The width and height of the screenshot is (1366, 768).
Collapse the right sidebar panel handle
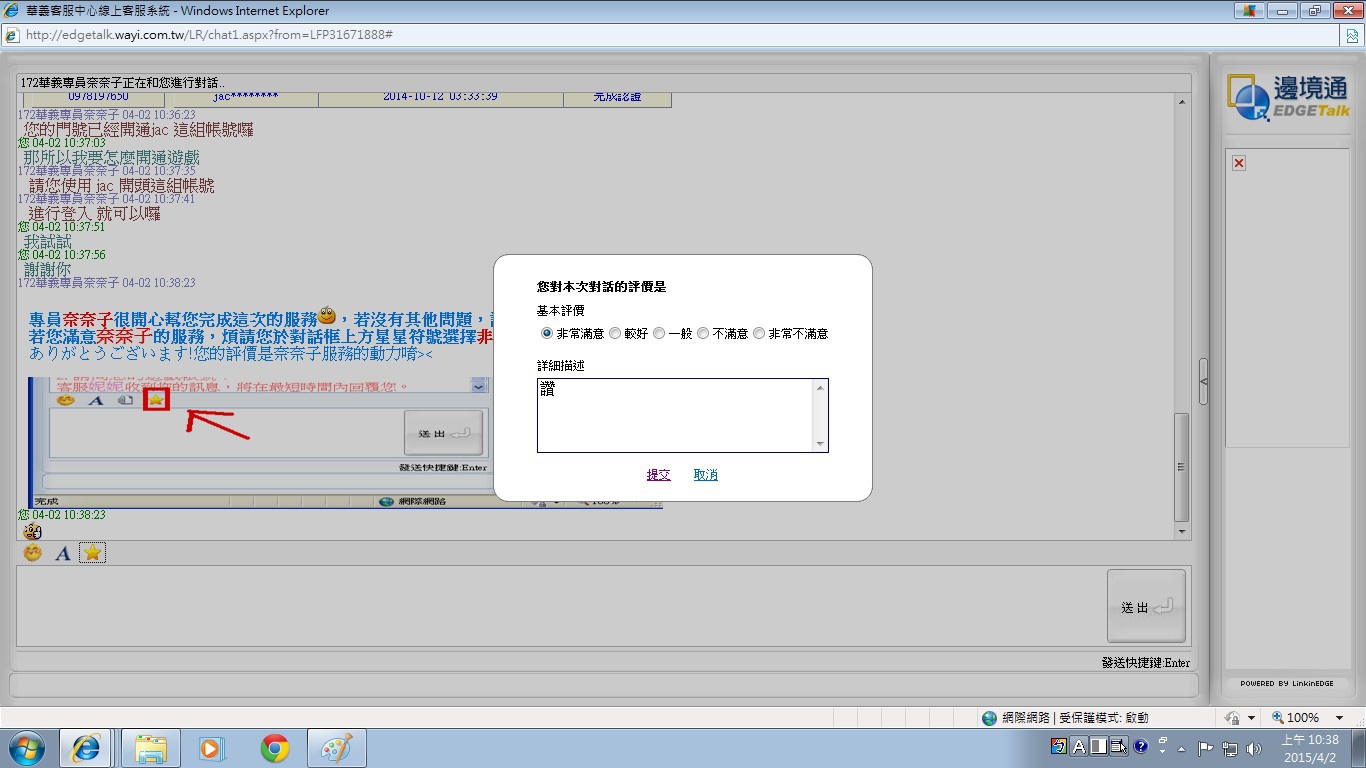[1203, 381]
